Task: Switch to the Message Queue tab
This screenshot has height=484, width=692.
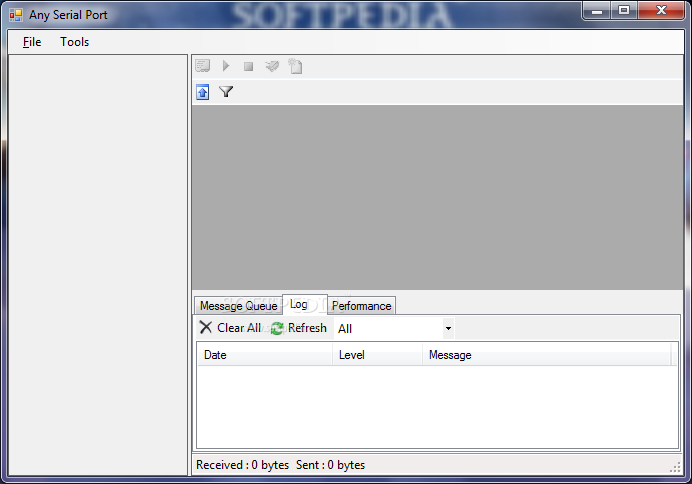Action: click(238, 305)
